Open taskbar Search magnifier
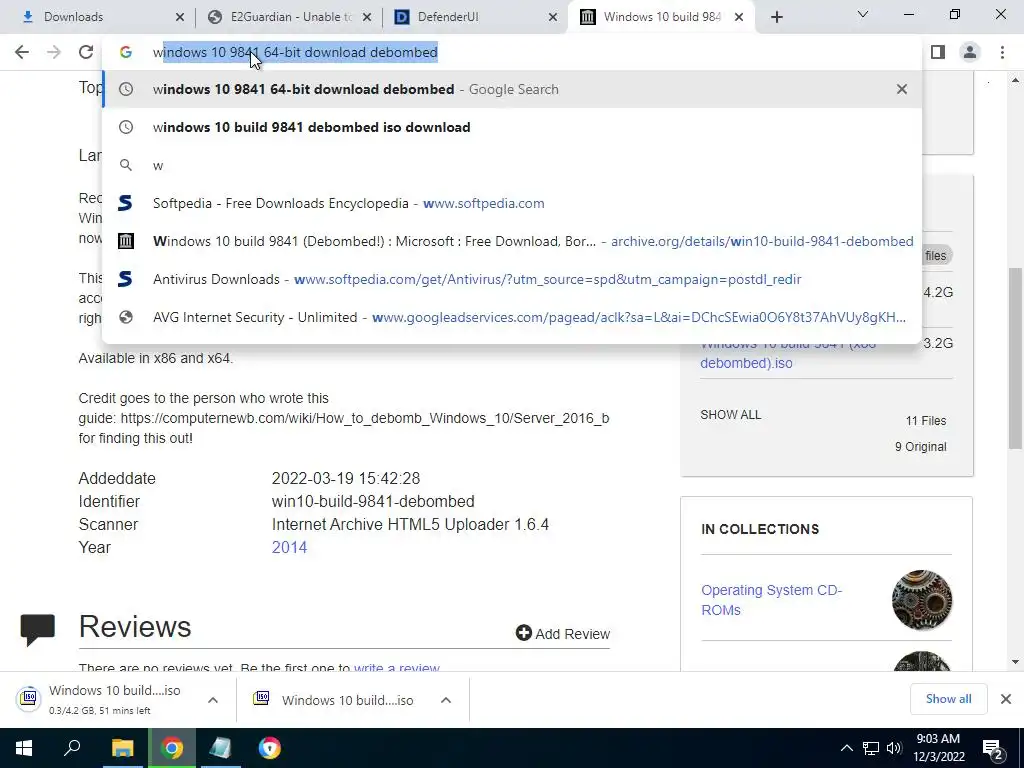The width and height of the screenshot is (1024, 768). 72,748
